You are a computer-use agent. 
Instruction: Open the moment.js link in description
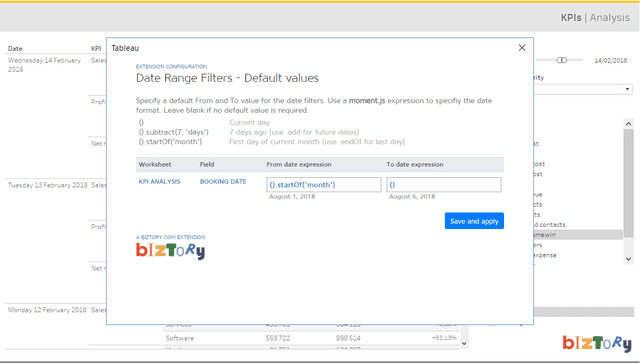[x=367, y=100]
